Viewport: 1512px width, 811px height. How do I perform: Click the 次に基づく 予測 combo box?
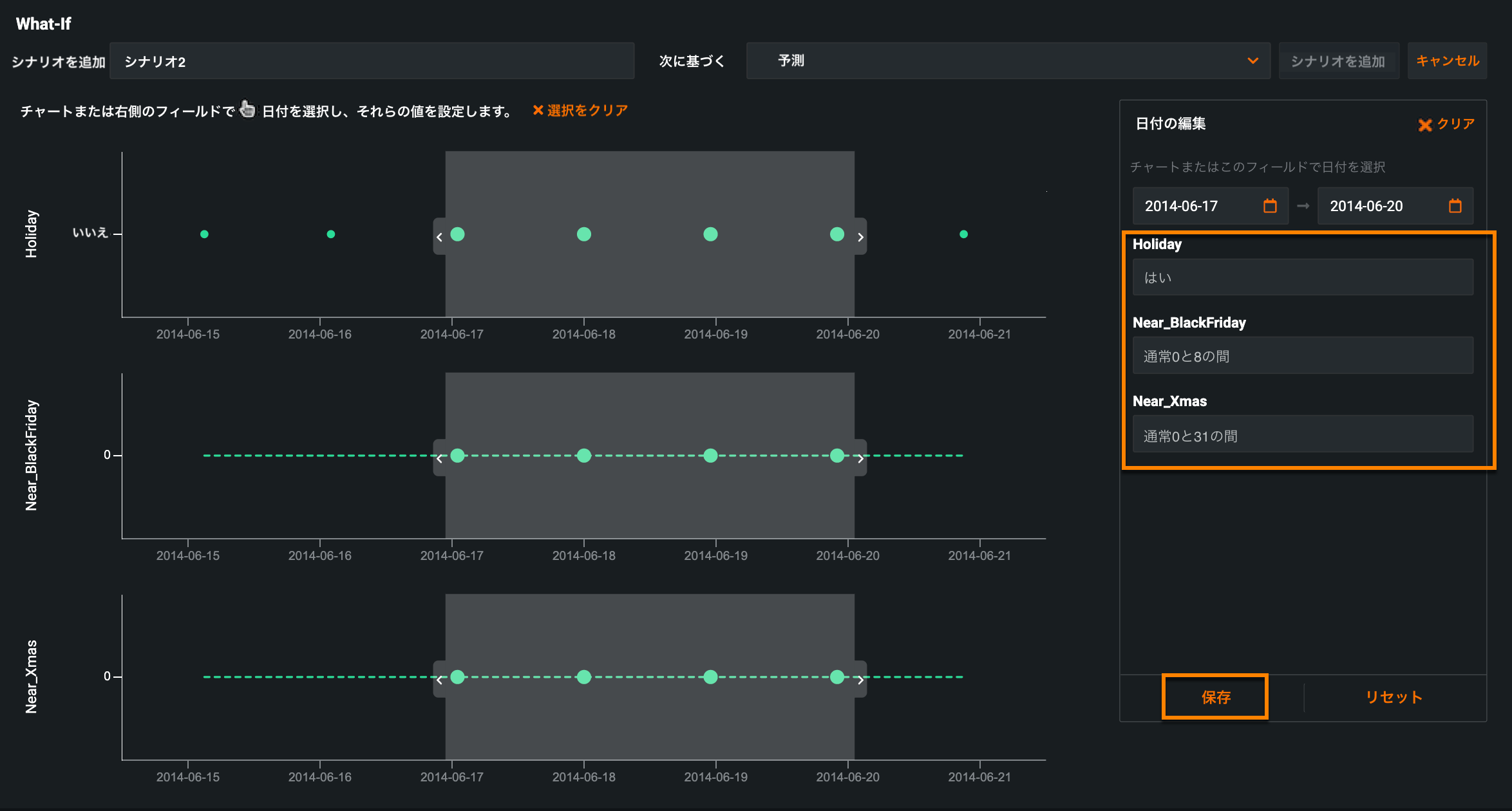(x=1007, y=61)
